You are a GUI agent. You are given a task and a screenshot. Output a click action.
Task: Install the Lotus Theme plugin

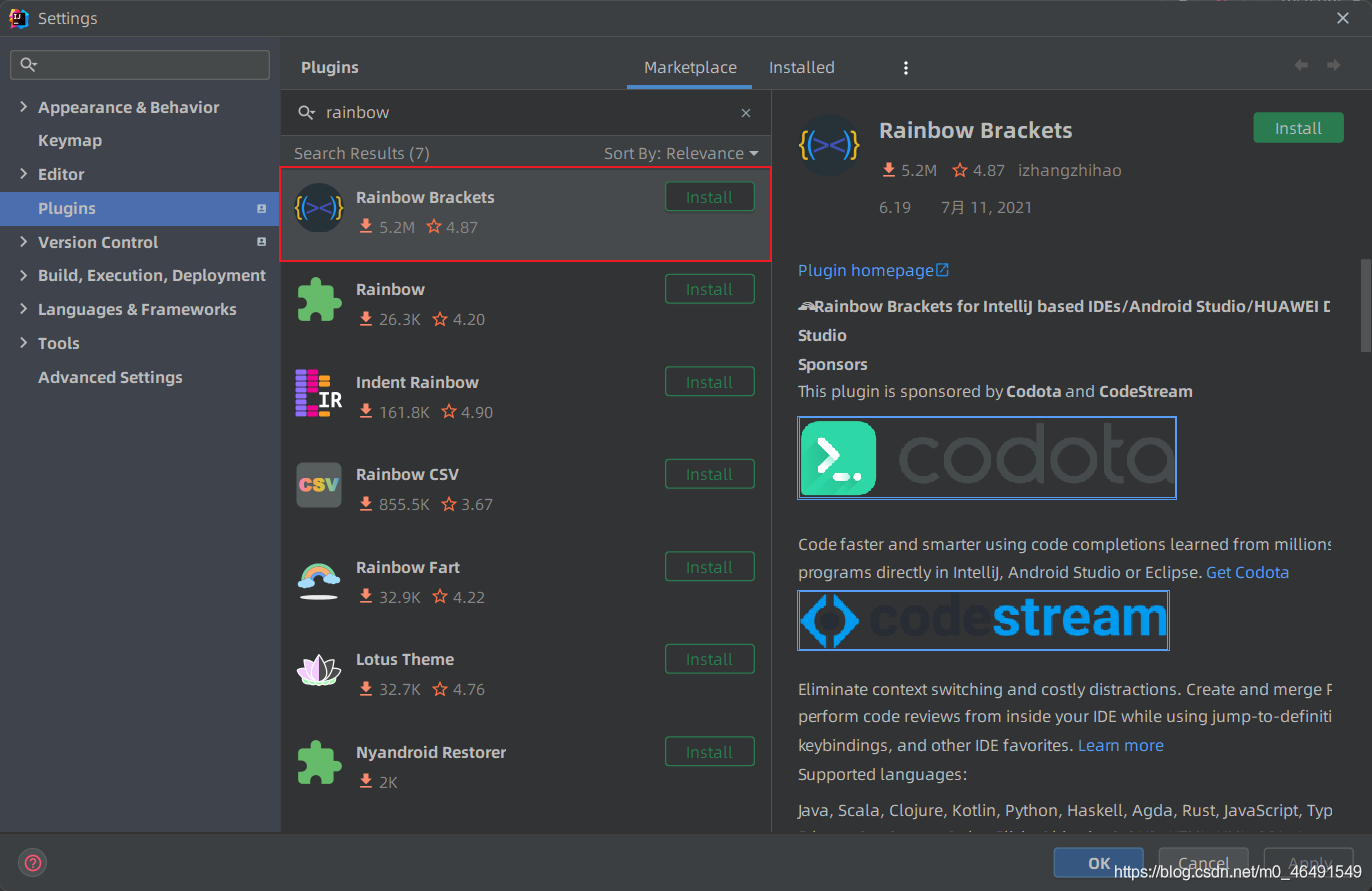(709, 659)
